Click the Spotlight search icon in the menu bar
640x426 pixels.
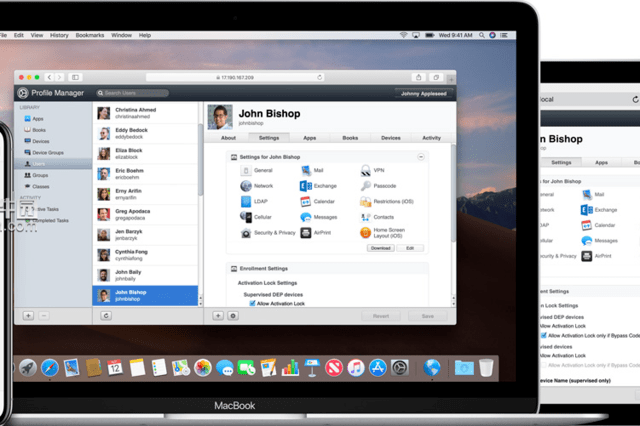coord(482,35)
